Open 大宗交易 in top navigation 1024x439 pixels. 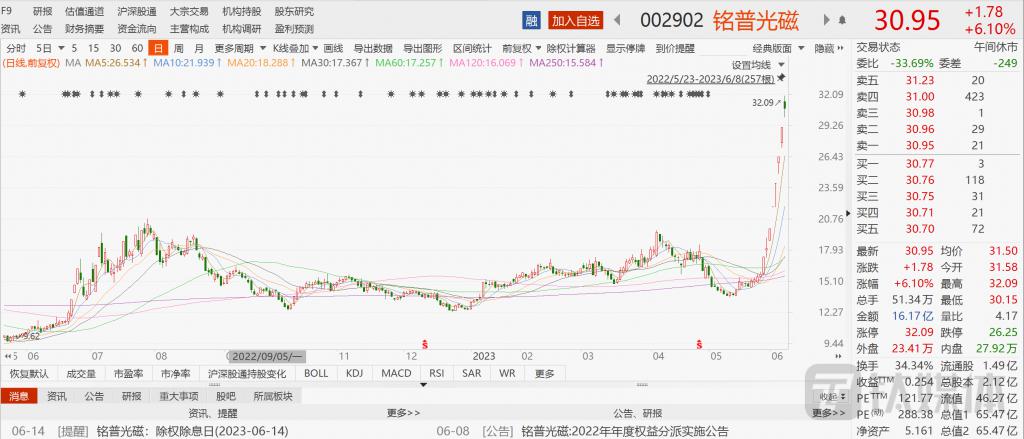(189, 12)
